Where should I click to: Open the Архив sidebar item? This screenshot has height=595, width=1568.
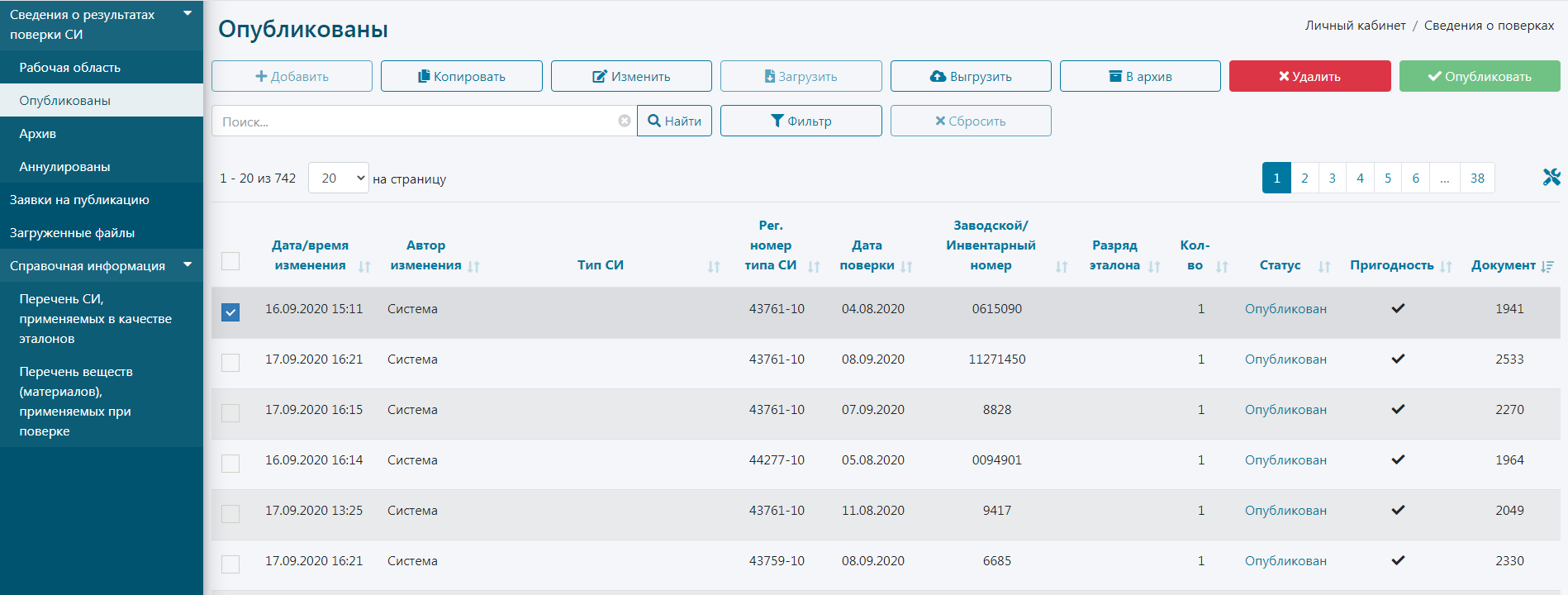(38, 134)
